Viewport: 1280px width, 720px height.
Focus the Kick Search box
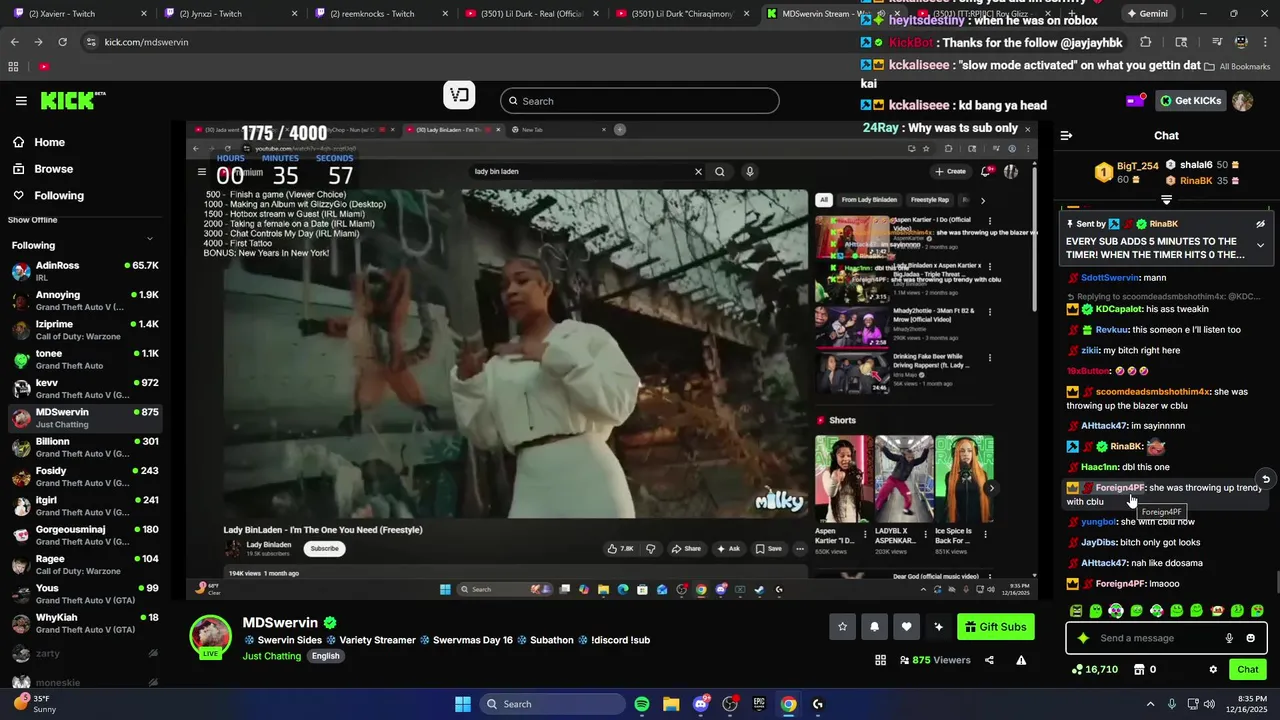pyautogui.click(x=640, y=101)
